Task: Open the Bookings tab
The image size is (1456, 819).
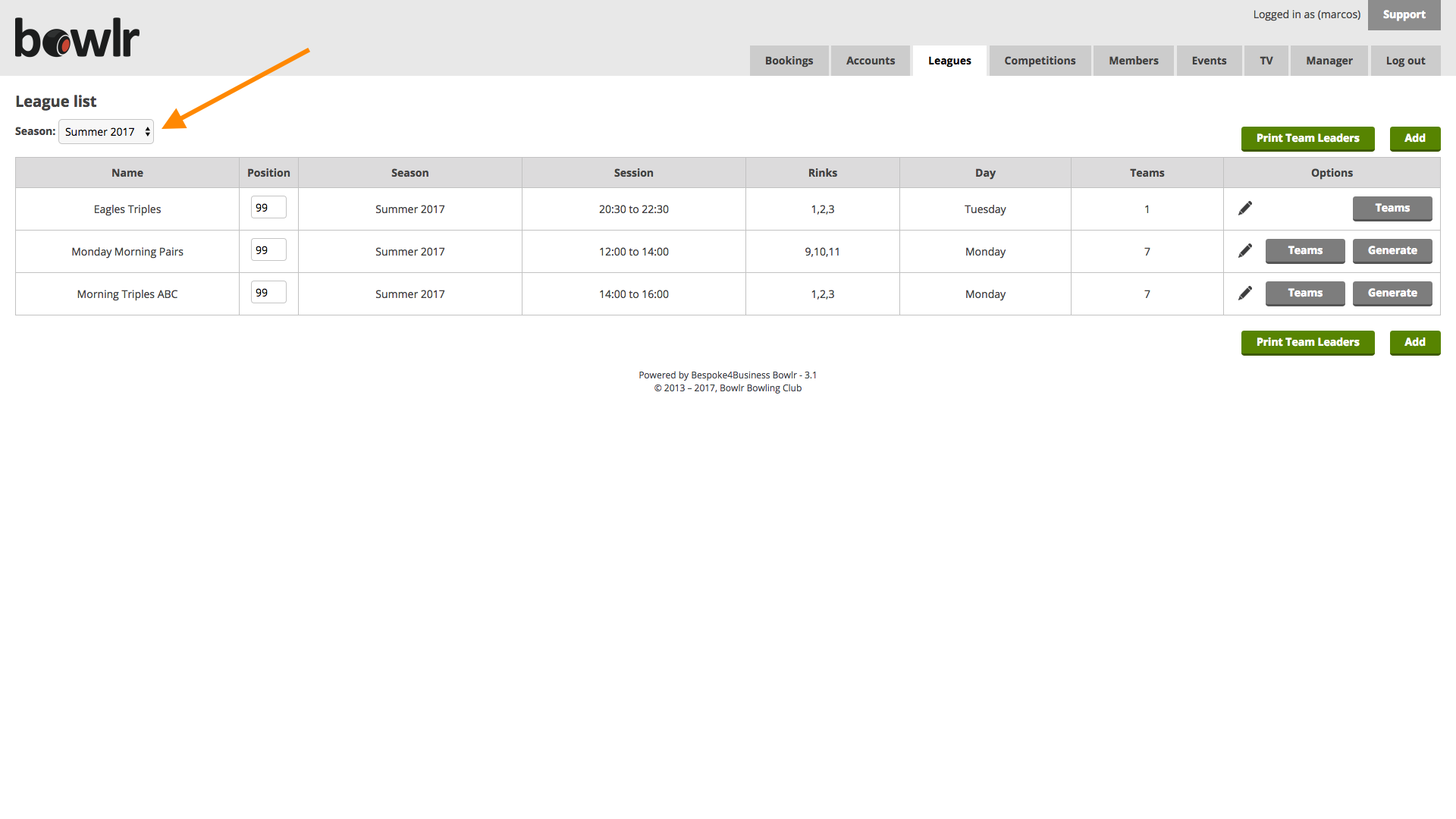Action: [x=789, y=61]
